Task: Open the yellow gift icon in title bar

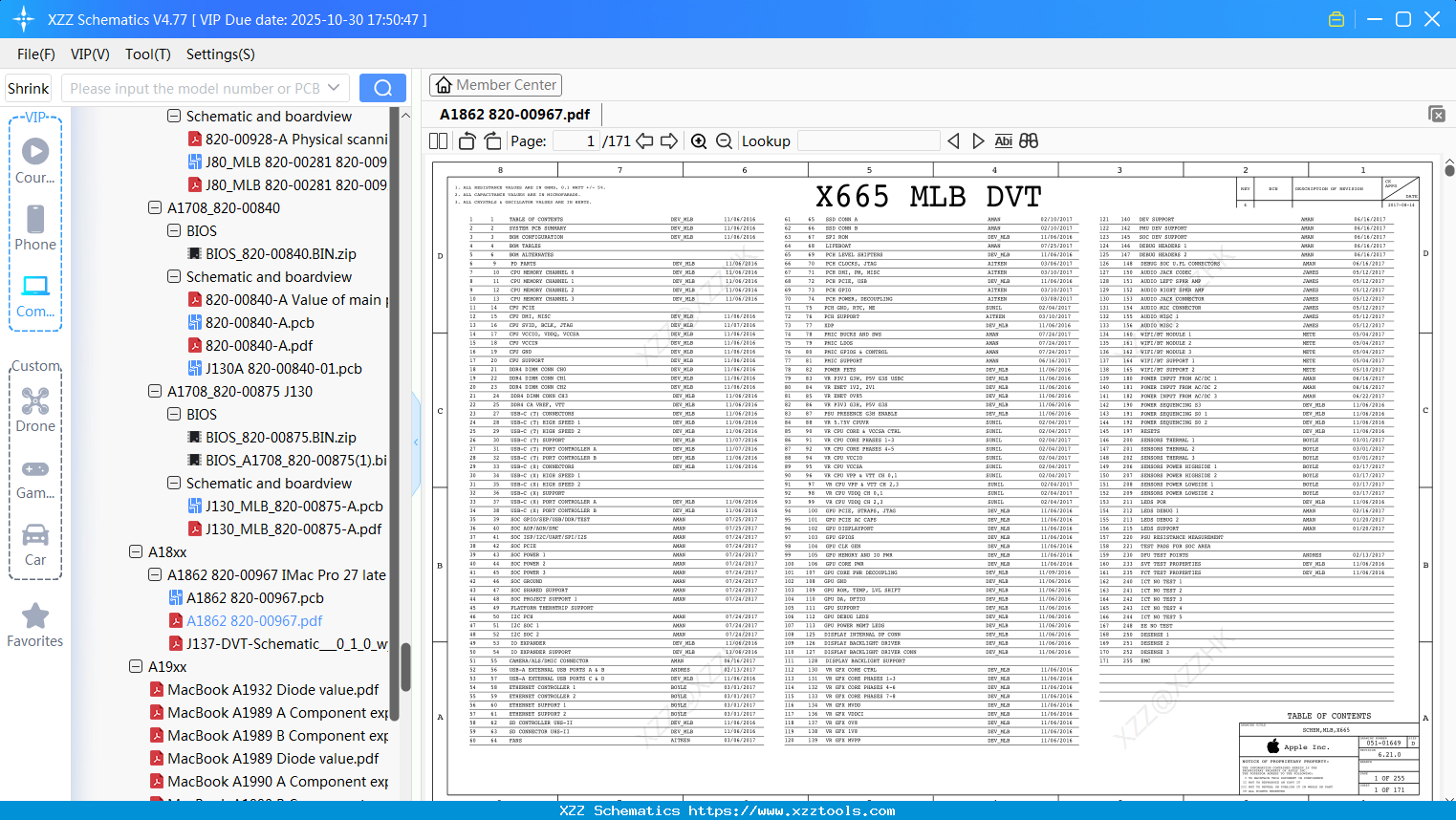Action: pos(1336,19)
